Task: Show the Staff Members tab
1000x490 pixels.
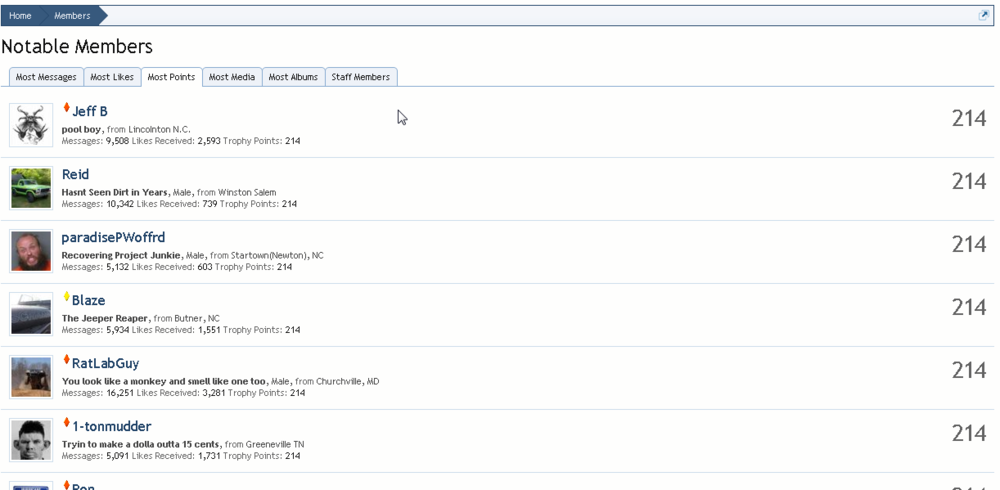Action: [360, 77]
